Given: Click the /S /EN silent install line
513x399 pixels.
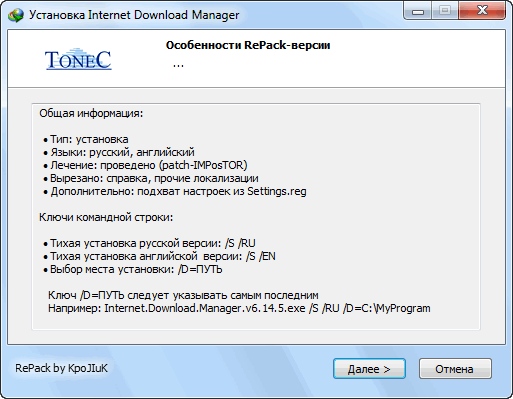Looking at the screenshot, I should [x=160, y=256].
